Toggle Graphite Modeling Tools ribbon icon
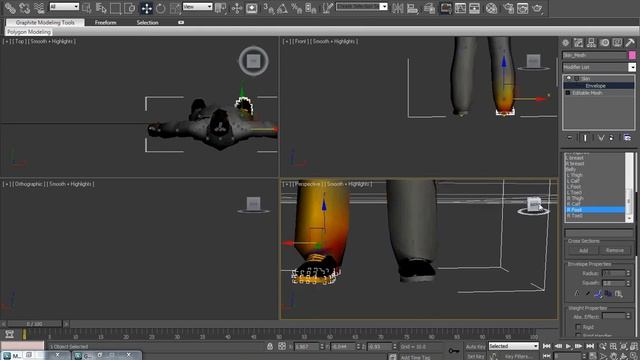Viewport: 640px width, 360px height. pyautogui.click(x=445, y=8)
